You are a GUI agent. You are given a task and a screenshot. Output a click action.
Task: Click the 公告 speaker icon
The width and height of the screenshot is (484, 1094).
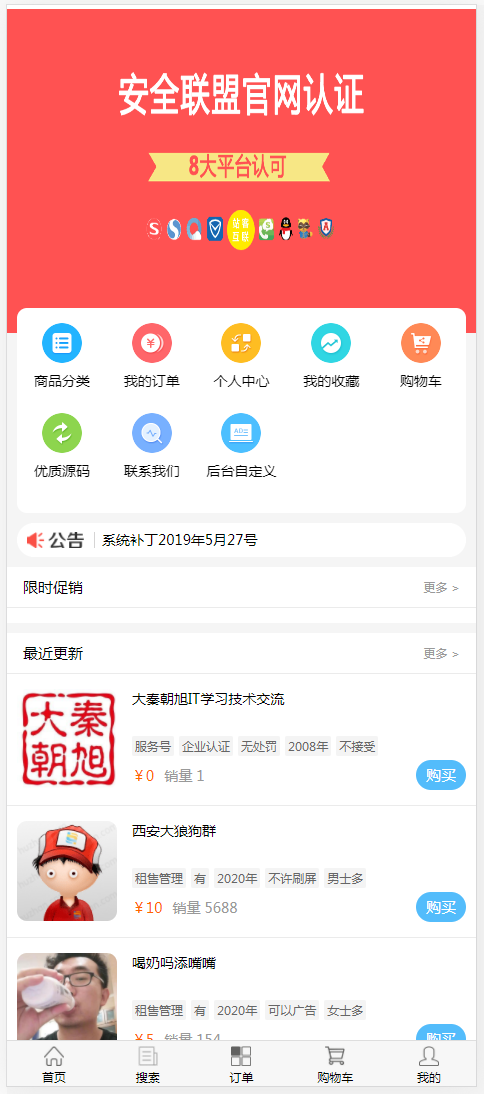click(x=36, y=540)
